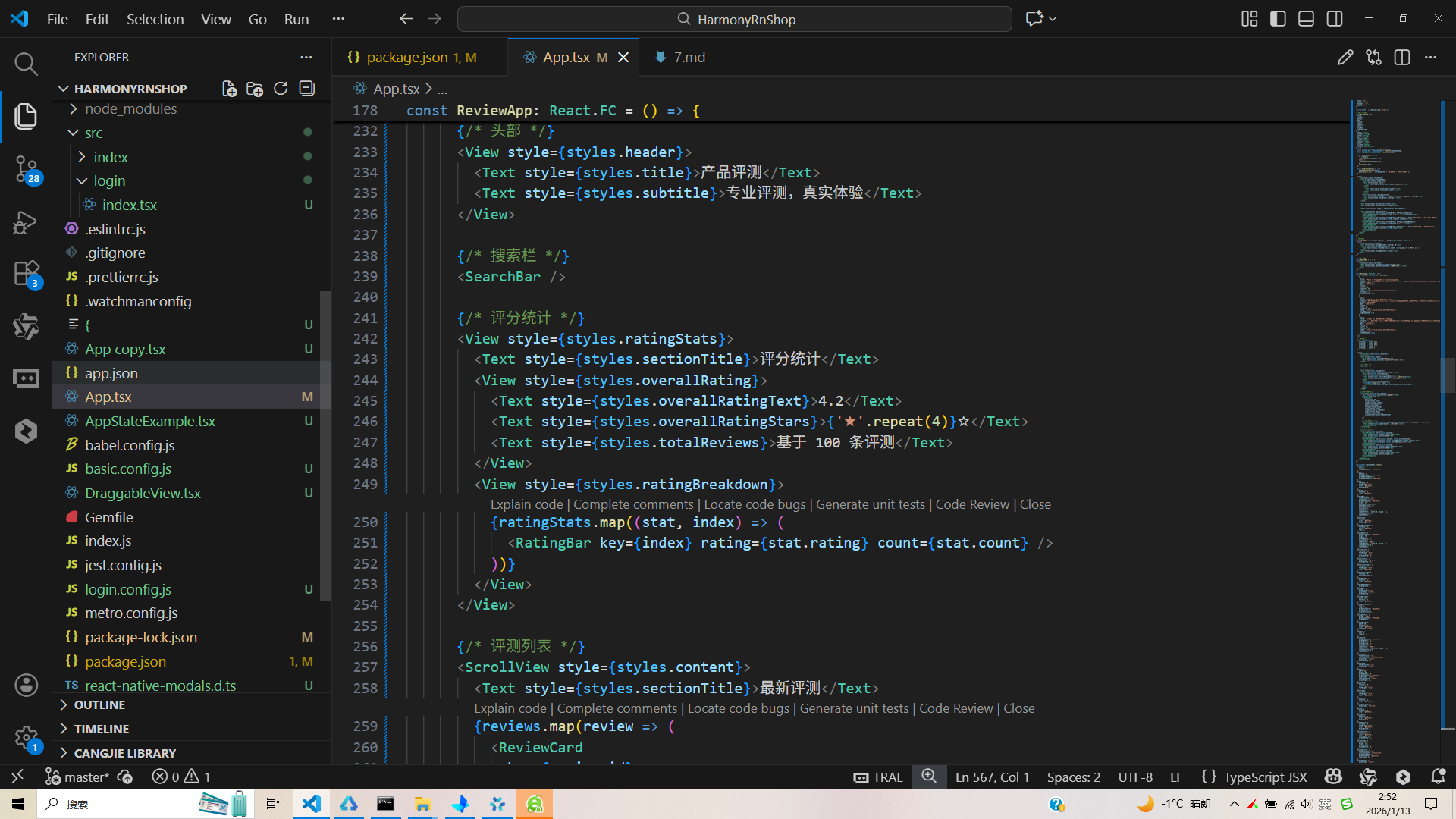Image resolution: width=1456 pixels, height=819 pixels.
Task: Toggle the primary side bar visibility
Action: click(x=1278, y=19)
